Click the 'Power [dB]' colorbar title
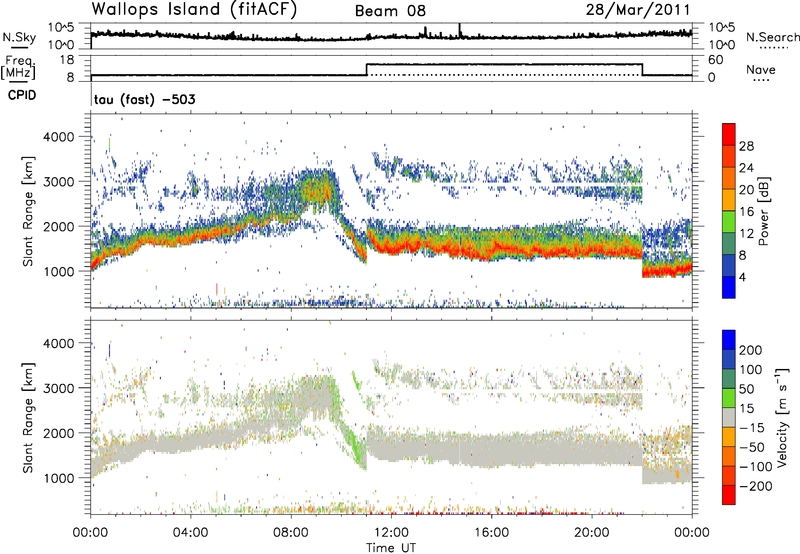 tap(764, 211)
